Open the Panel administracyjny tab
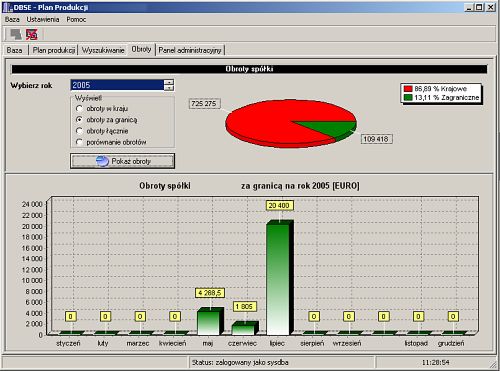 coord(190,50)
